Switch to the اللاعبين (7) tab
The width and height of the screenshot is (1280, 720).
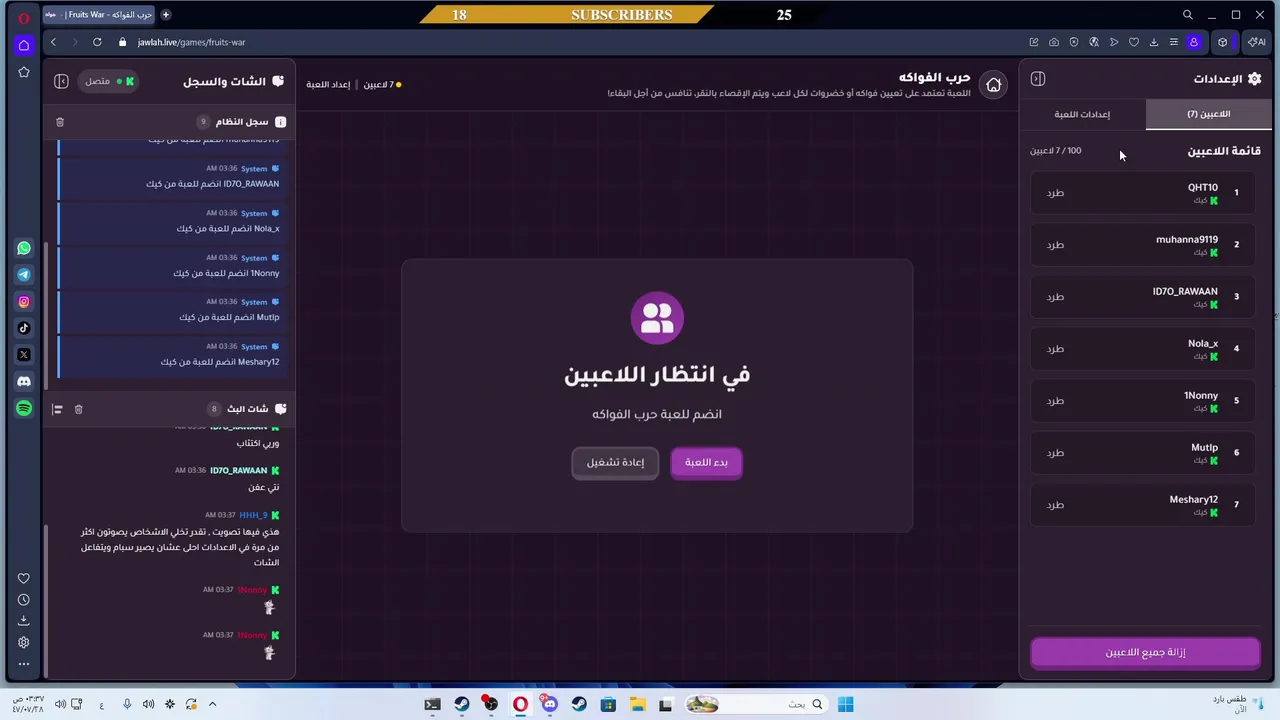pyautogui.click(x=1209, y=114)
